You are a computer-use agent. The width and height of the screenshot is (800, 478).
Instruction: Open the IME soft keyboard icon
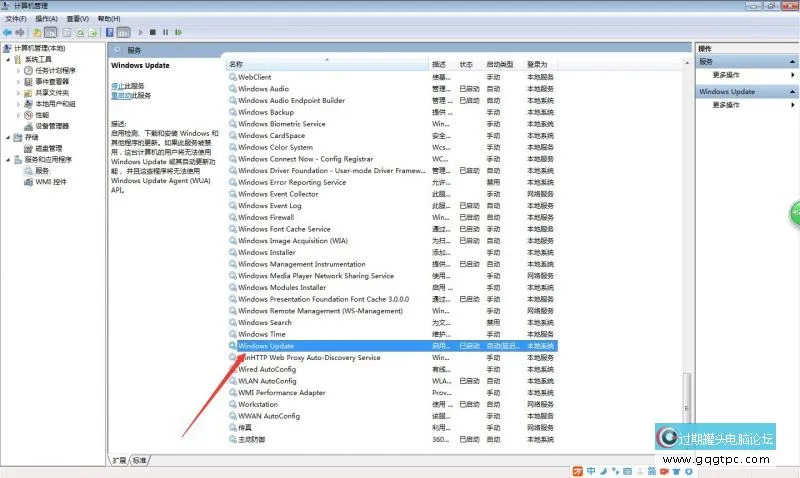coord(628,471)
